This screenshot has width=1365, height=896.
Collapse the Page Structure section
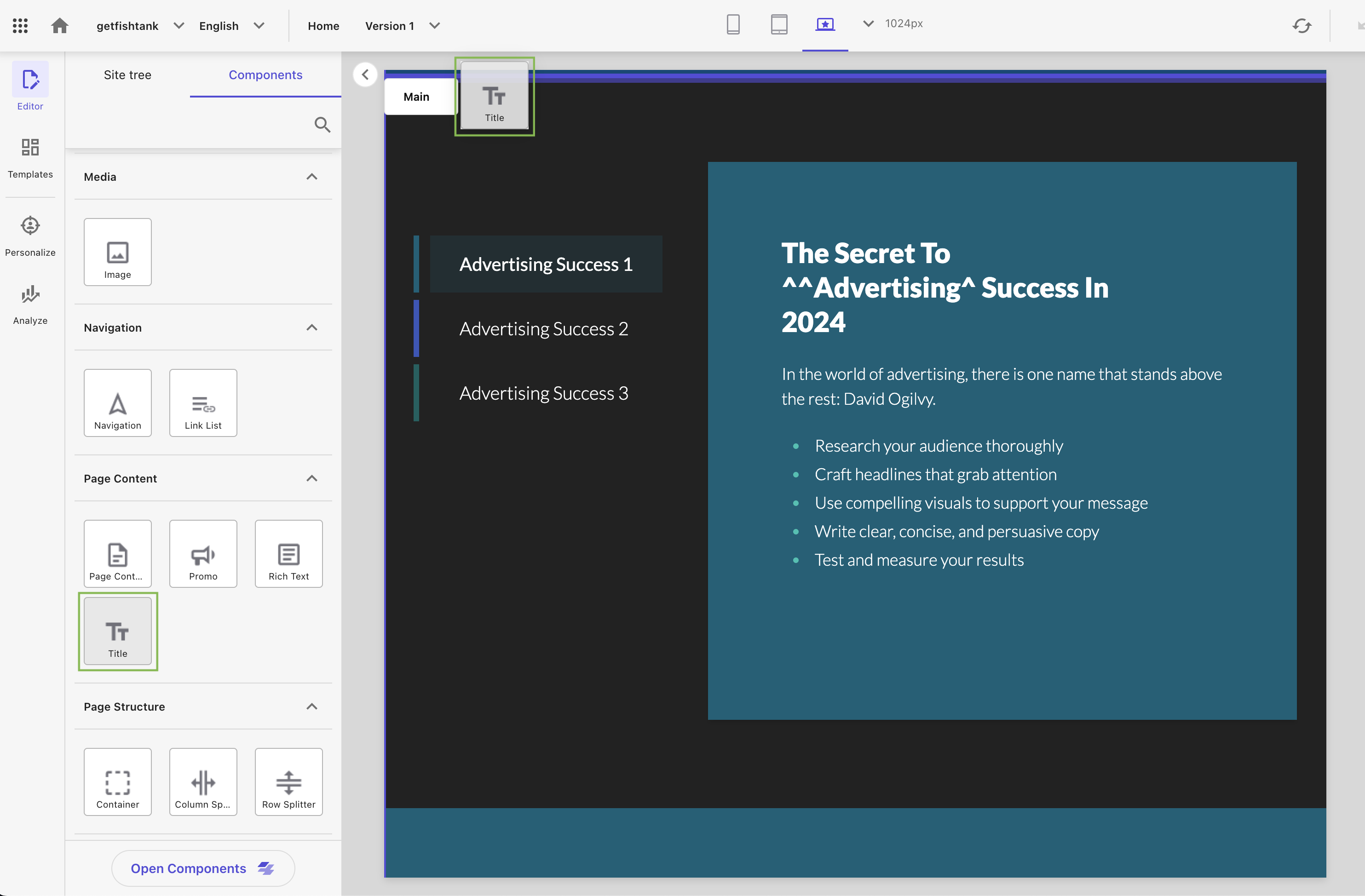312,707
